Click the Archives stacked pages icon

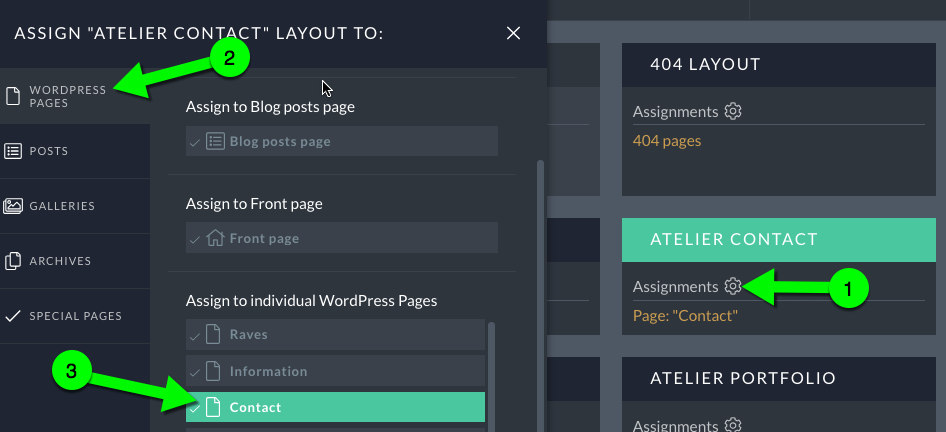point(13,261)
